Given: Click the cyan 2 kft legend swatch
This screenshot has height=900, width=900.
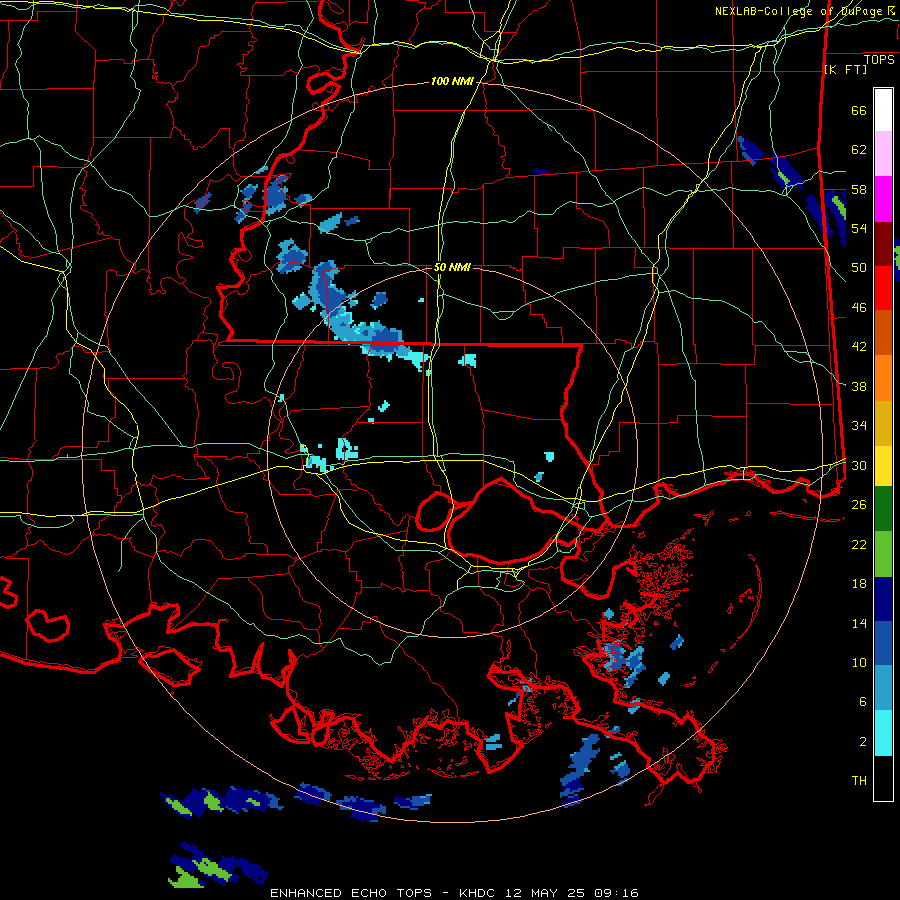Looking at the screenshot, I should pos(883,733).
